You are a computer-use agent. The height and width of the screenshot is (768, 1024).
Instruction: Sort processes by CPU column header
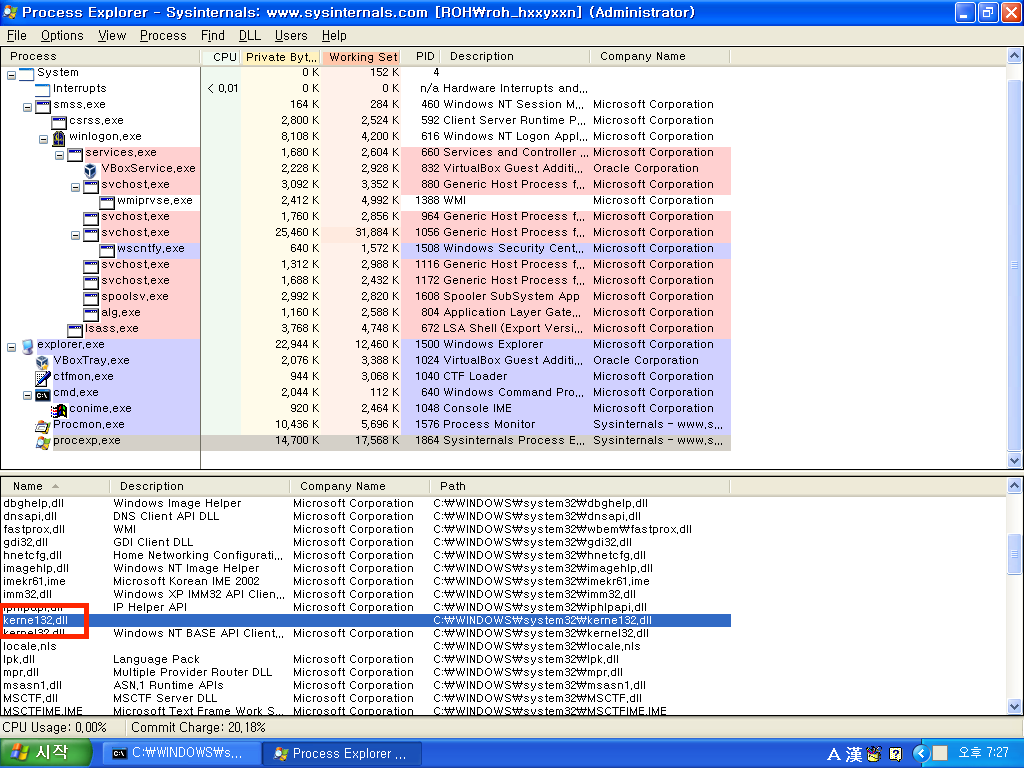point(221,57)
